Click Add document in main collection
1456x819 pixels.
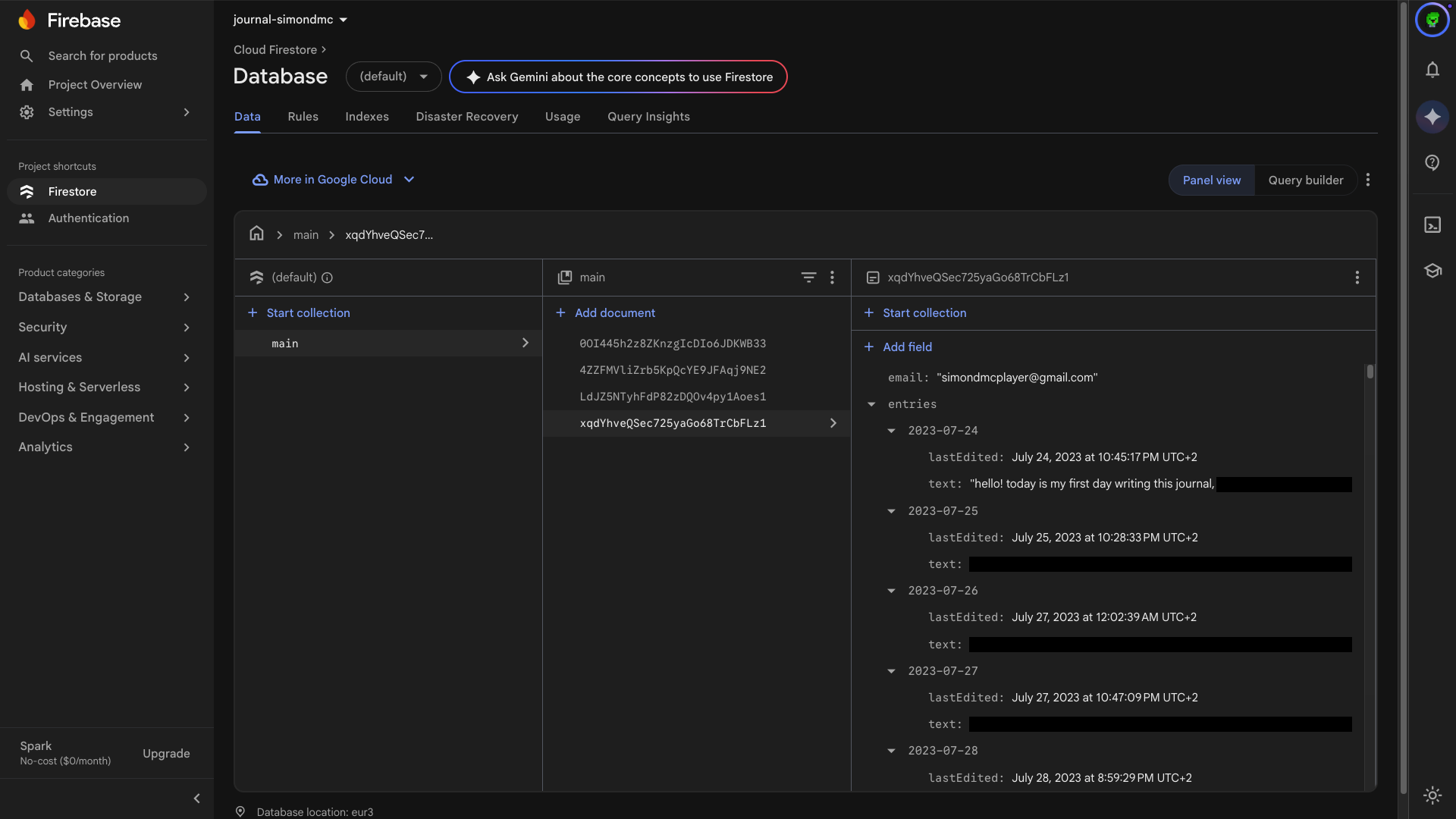pyautogui.click(x=605, y=313)
